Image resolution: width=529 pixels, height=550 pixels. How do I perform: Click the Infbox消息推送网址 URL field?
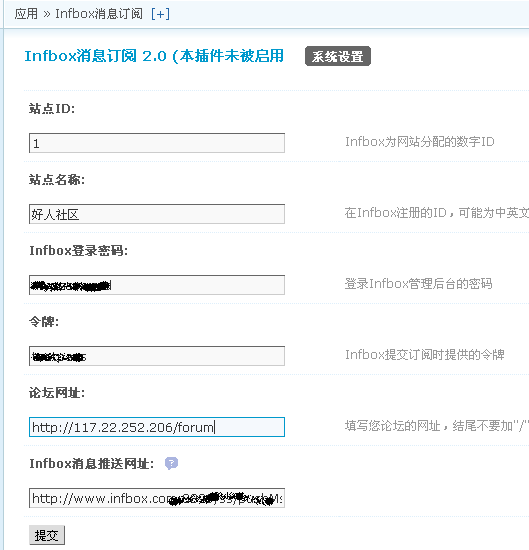(157, 498)
